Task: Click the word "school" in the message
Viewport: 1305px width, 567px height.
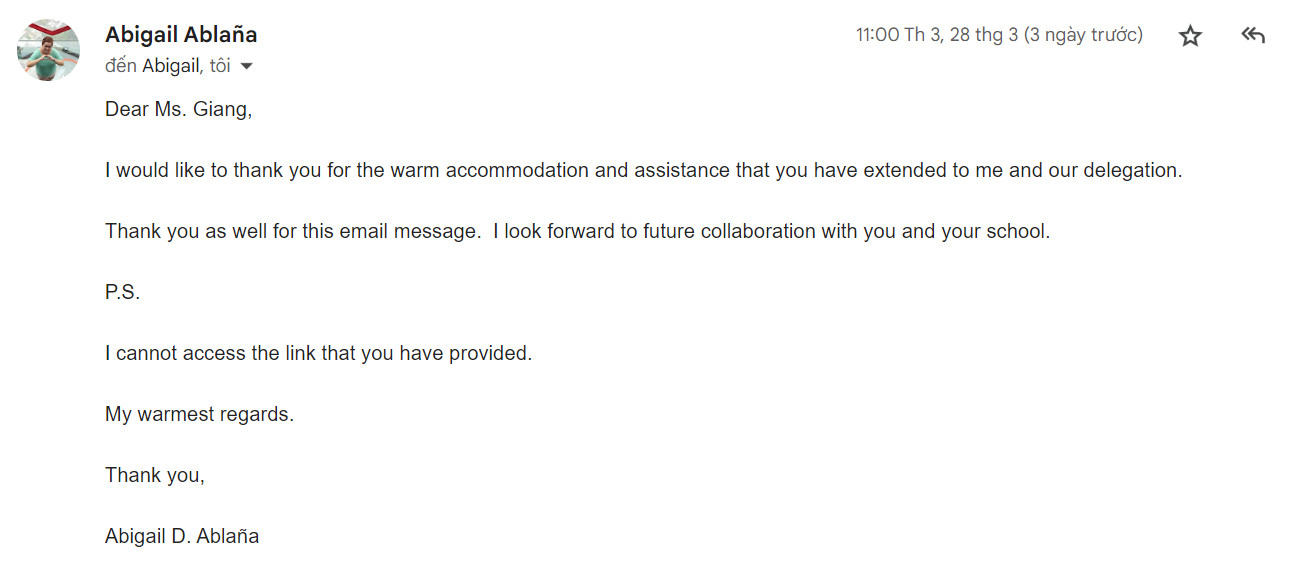Action: click(1018, 231)
